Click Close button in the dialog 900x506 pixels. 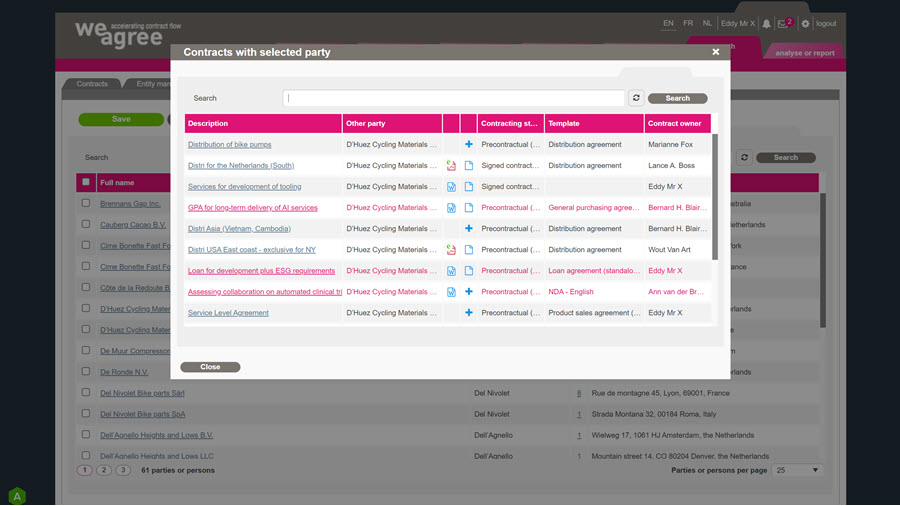[x=210, y=367]
